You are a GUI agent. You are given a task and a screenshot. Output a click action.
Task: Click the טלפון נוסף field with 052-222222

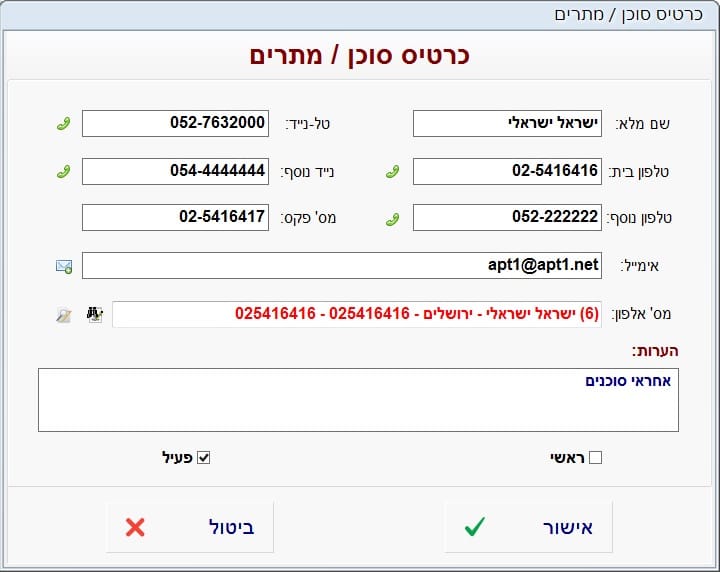[x=507, y=216]
